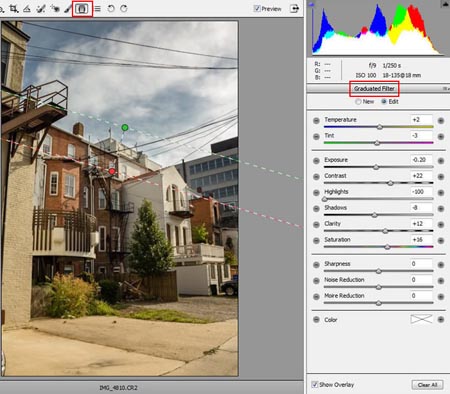450x394 pixels.
Task: Rotate image clockwise
Action: pos(124,9)
